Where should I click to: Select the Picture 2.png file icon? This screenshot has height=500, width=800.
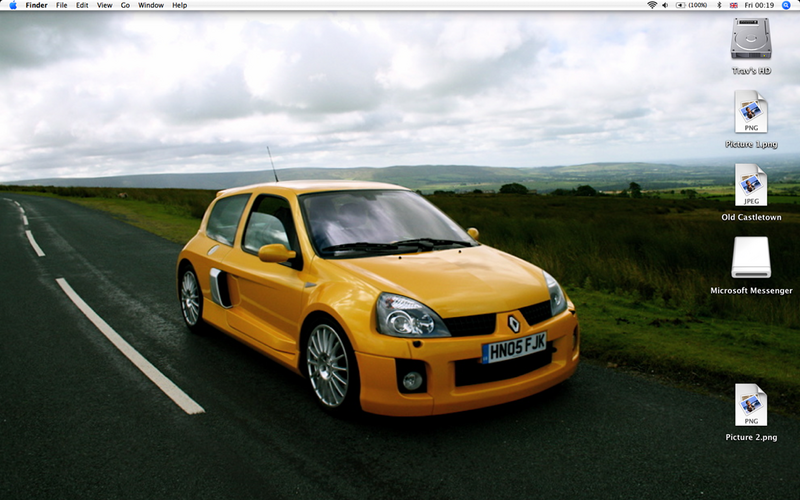(751, 405)
